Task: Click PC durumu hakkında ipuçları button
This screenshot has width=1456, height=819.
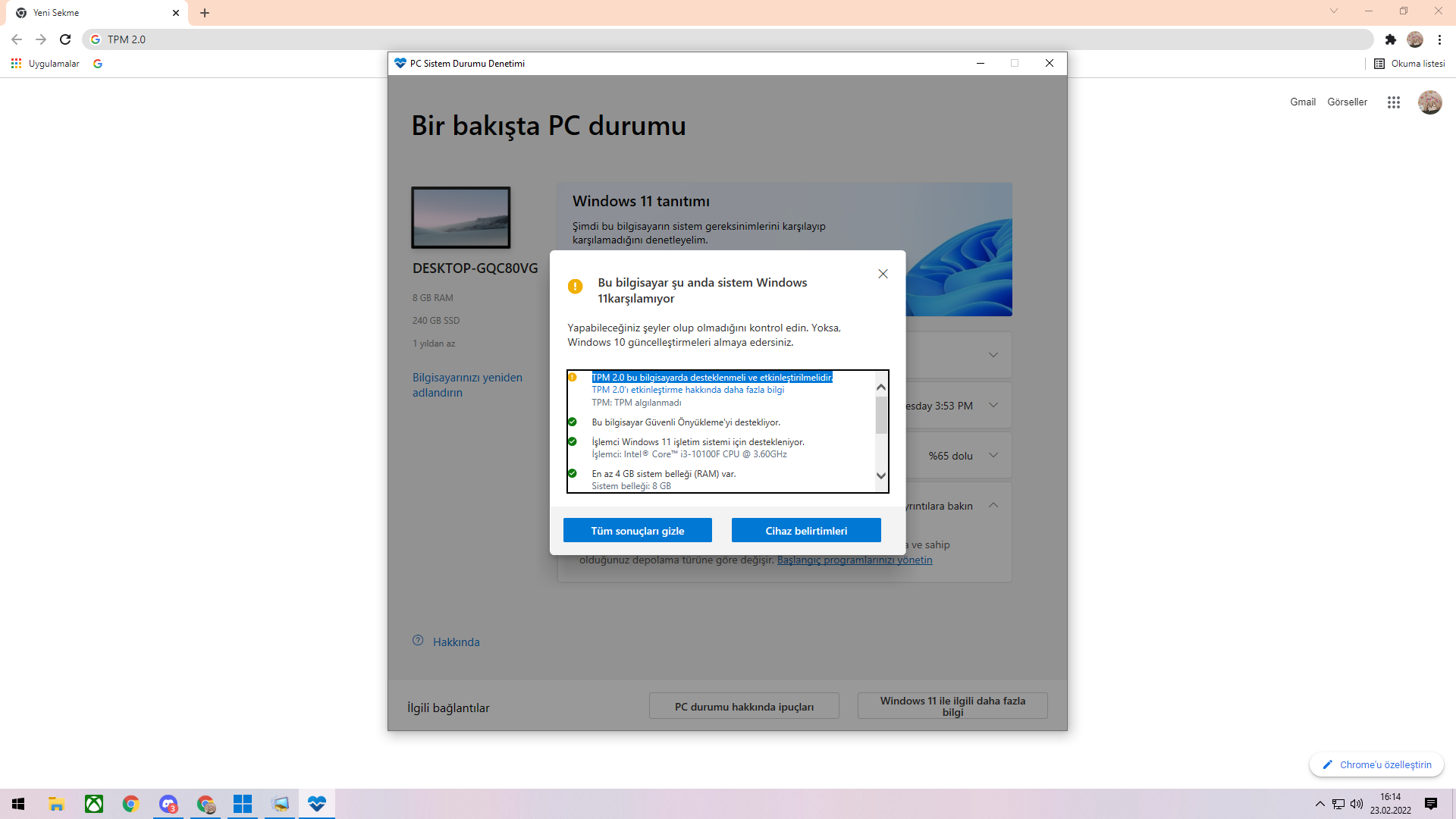Action: click(x=744, y=706)
